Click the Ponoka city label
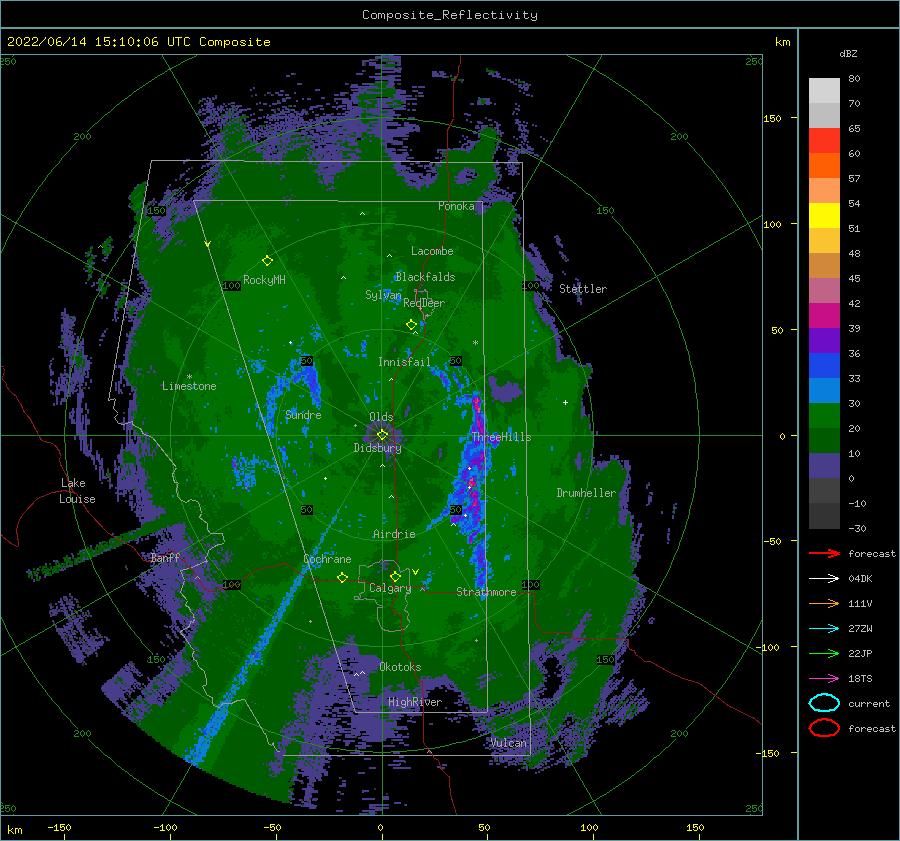Viewport: 900px width, 841px height. point(456,206)
